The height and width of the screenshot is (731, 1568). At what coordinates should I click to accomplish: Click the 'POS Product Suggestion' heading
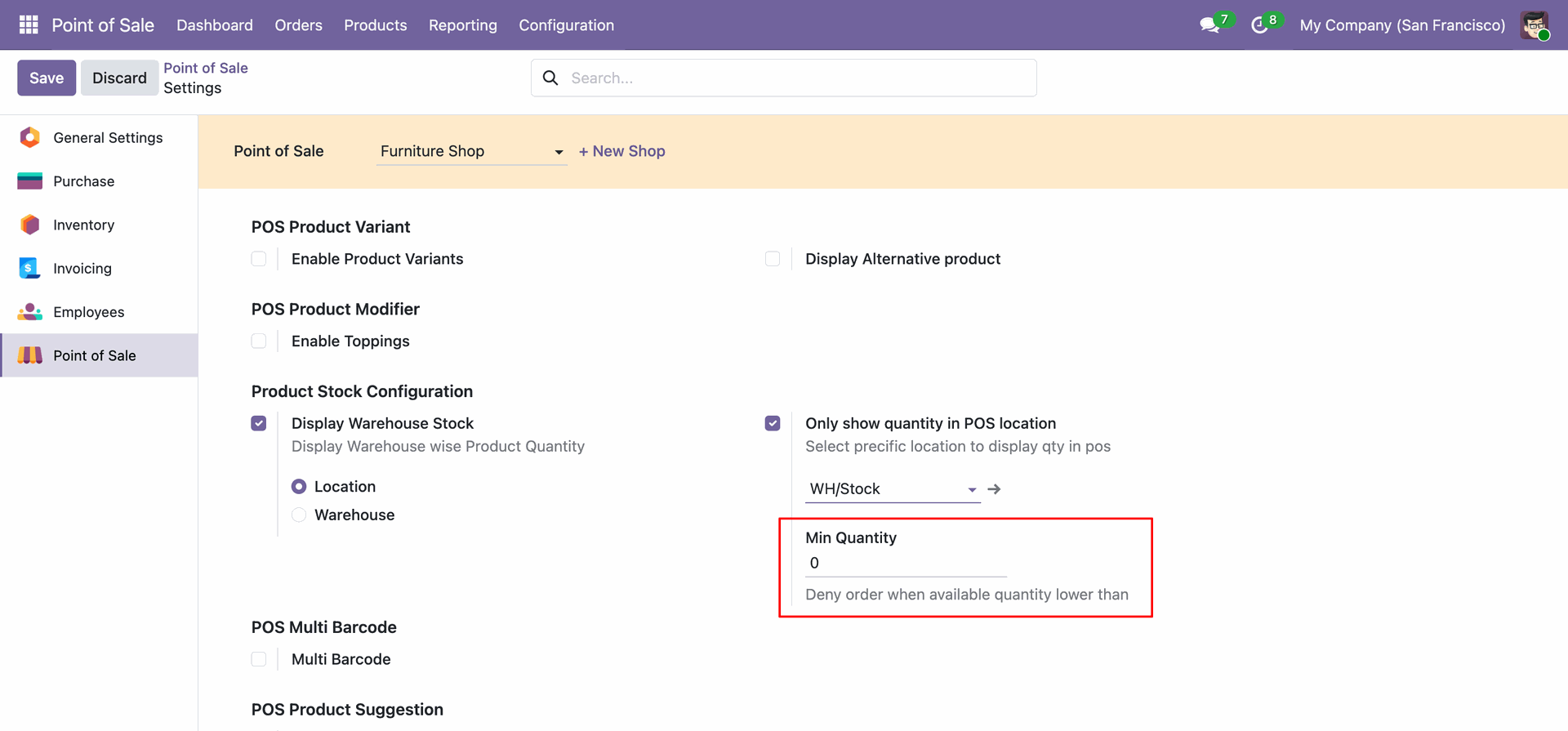(x=347, y=709)
